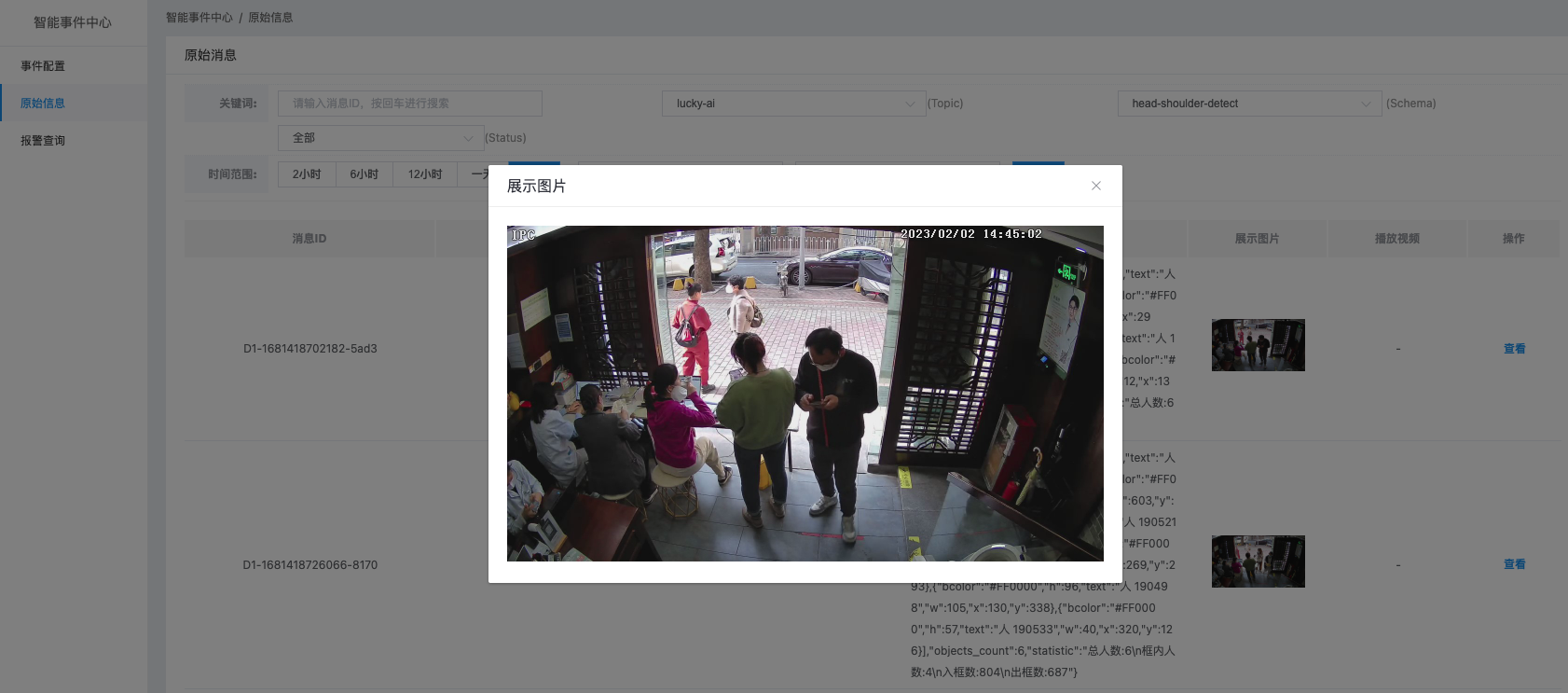Click message ID D1-1681418726066-8170
The image size is (1568, 693).
click(310, 565)
